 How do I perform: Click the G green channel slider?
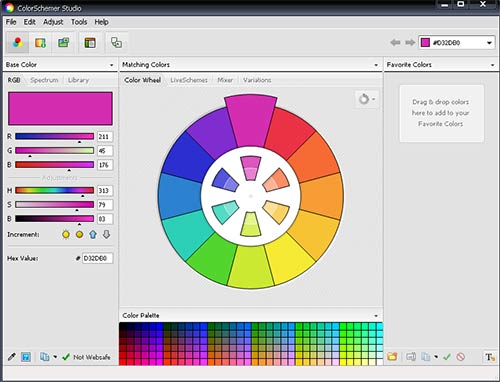[54, 151]
